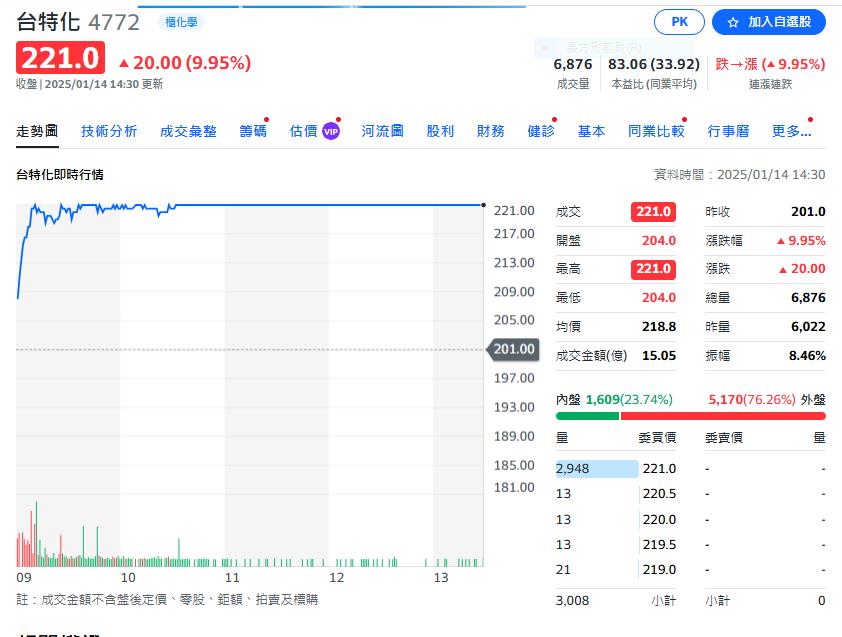Click the PK compare button
The width and height of the screenshot is (842, 637).
[679, 22]
